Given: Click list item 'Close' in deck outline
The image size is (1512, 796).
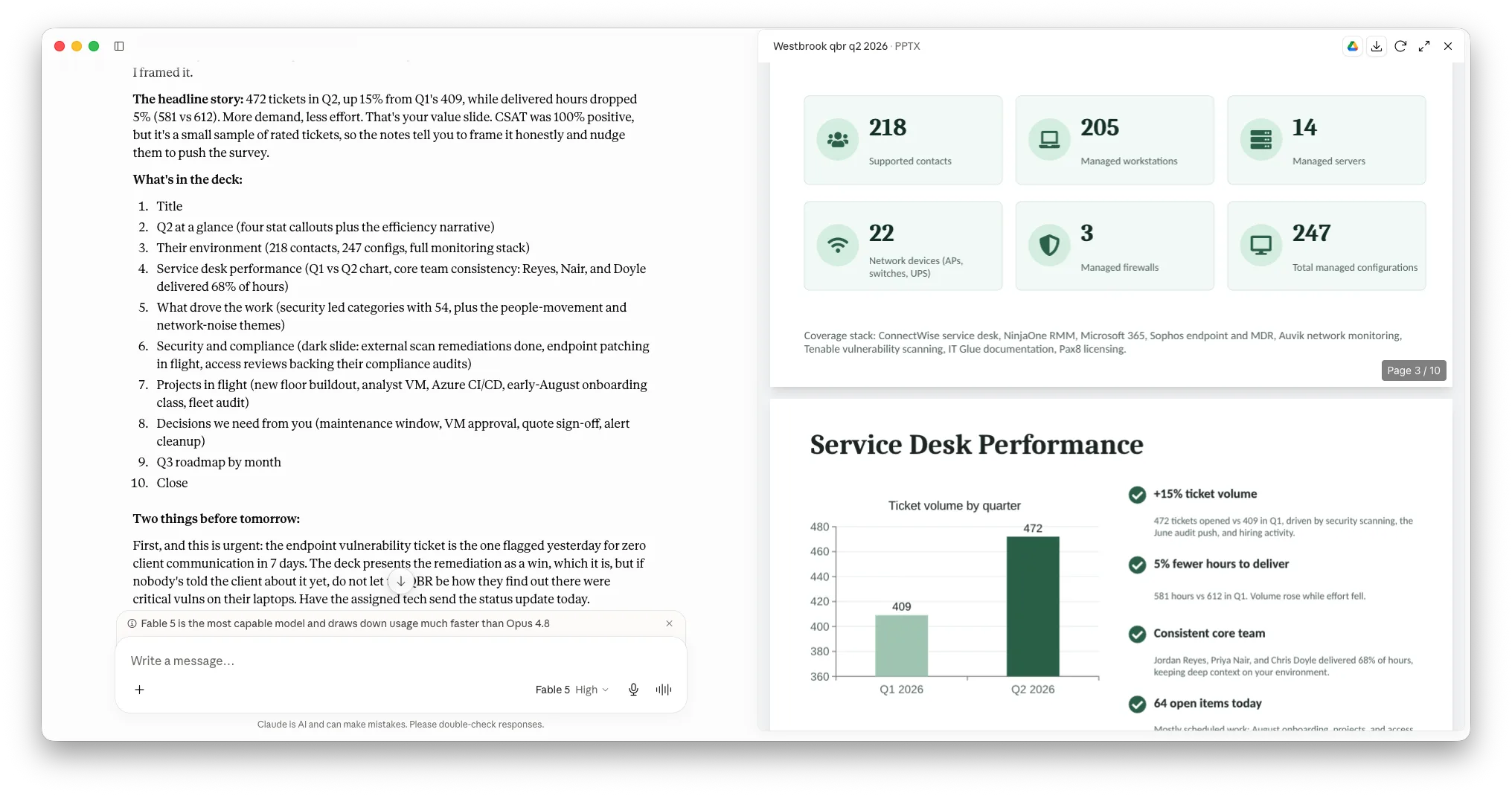Looking at the screenshot, I should pyautogui.click(x=172, y=483).
